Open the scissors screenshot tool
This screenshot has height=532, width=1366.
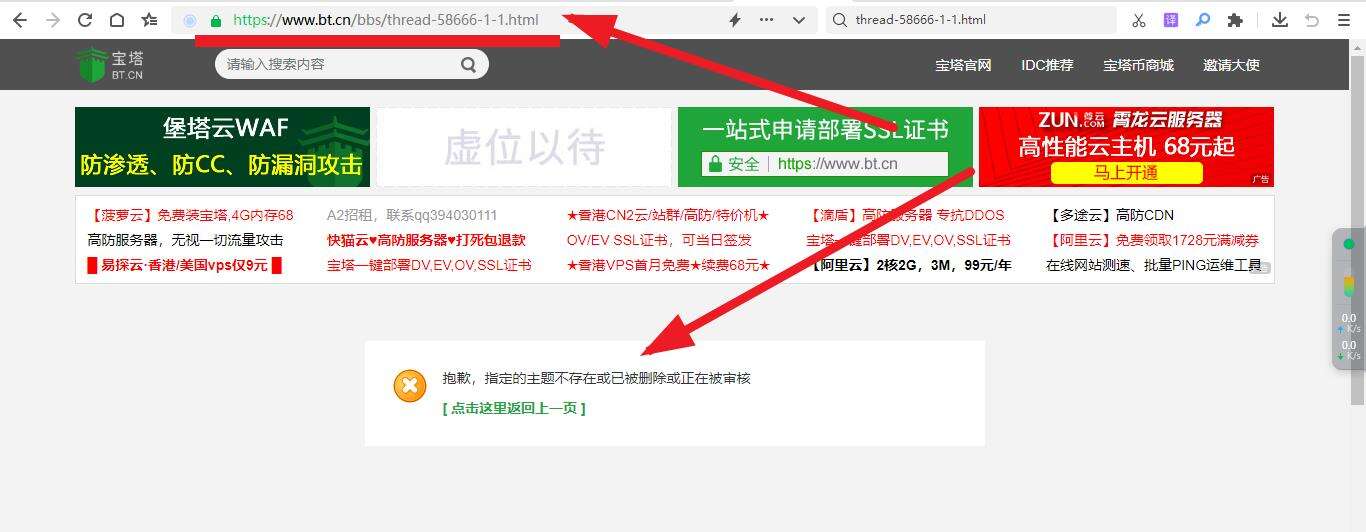click(1139, 20)
